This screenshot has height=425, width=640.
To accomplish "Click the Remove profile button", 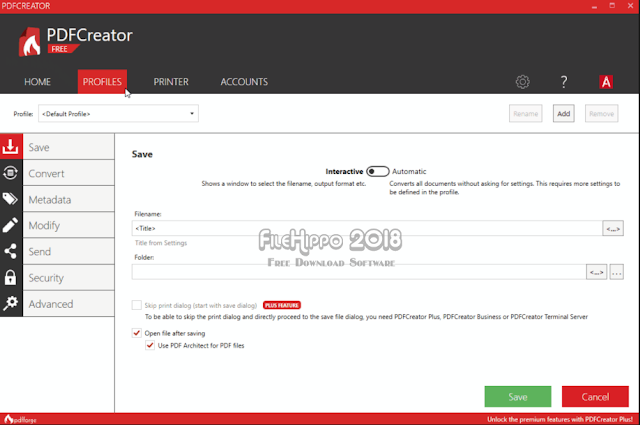I will pos(602,113).
